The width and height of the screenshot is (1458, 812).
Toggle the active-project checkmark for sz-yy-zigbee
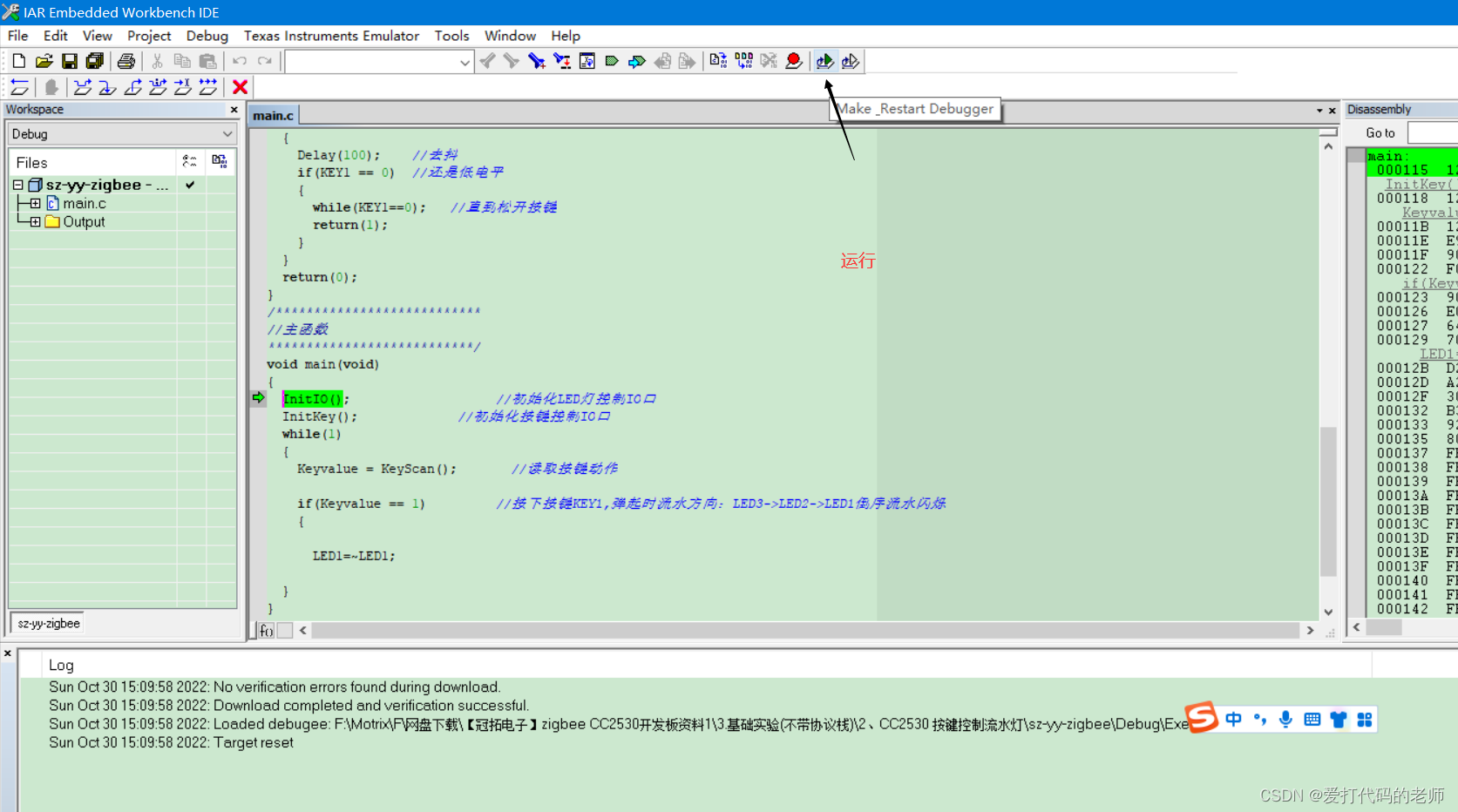pos(190,185)
